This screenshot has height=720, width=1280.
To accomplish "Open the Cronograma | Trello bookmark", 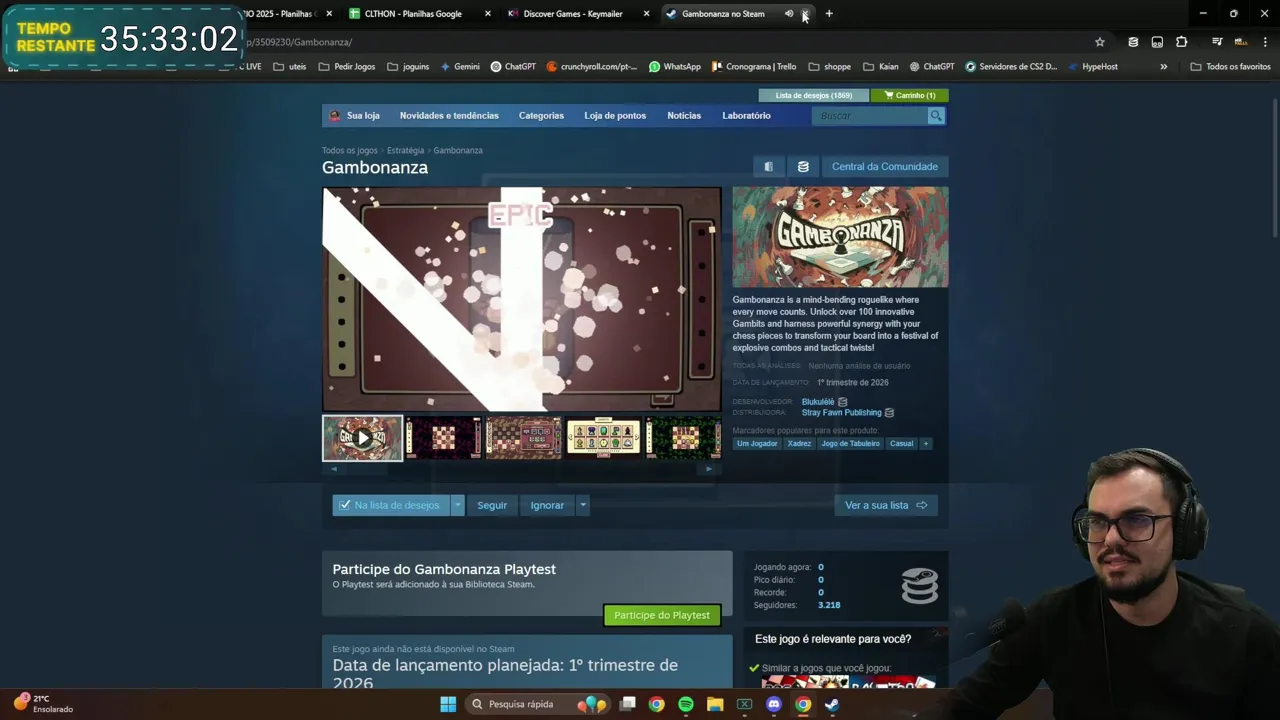I will pos(754,67).
